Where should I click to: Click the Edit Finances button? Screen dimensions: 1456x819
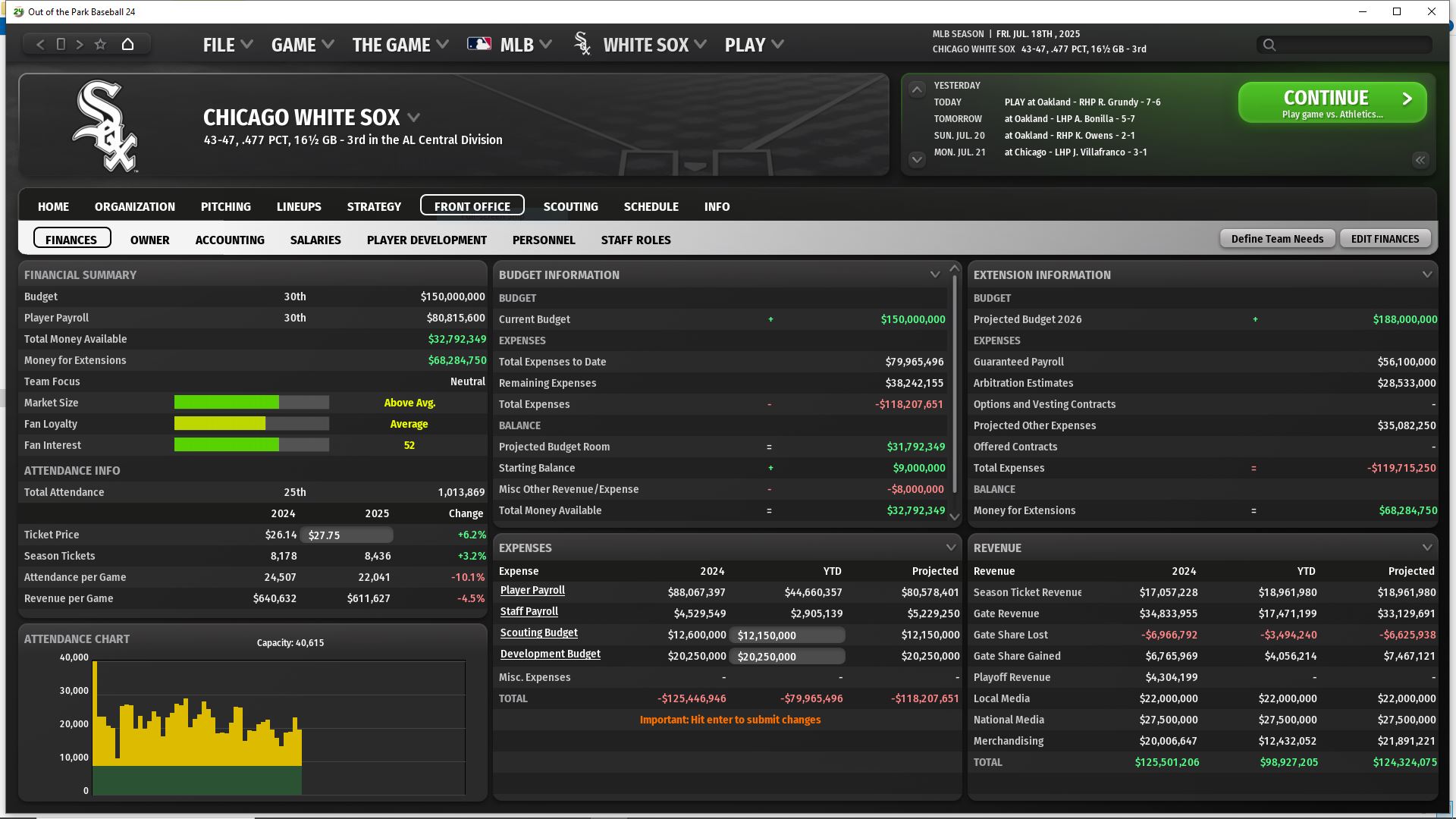pyautogui.click(x=1385, y=239)
